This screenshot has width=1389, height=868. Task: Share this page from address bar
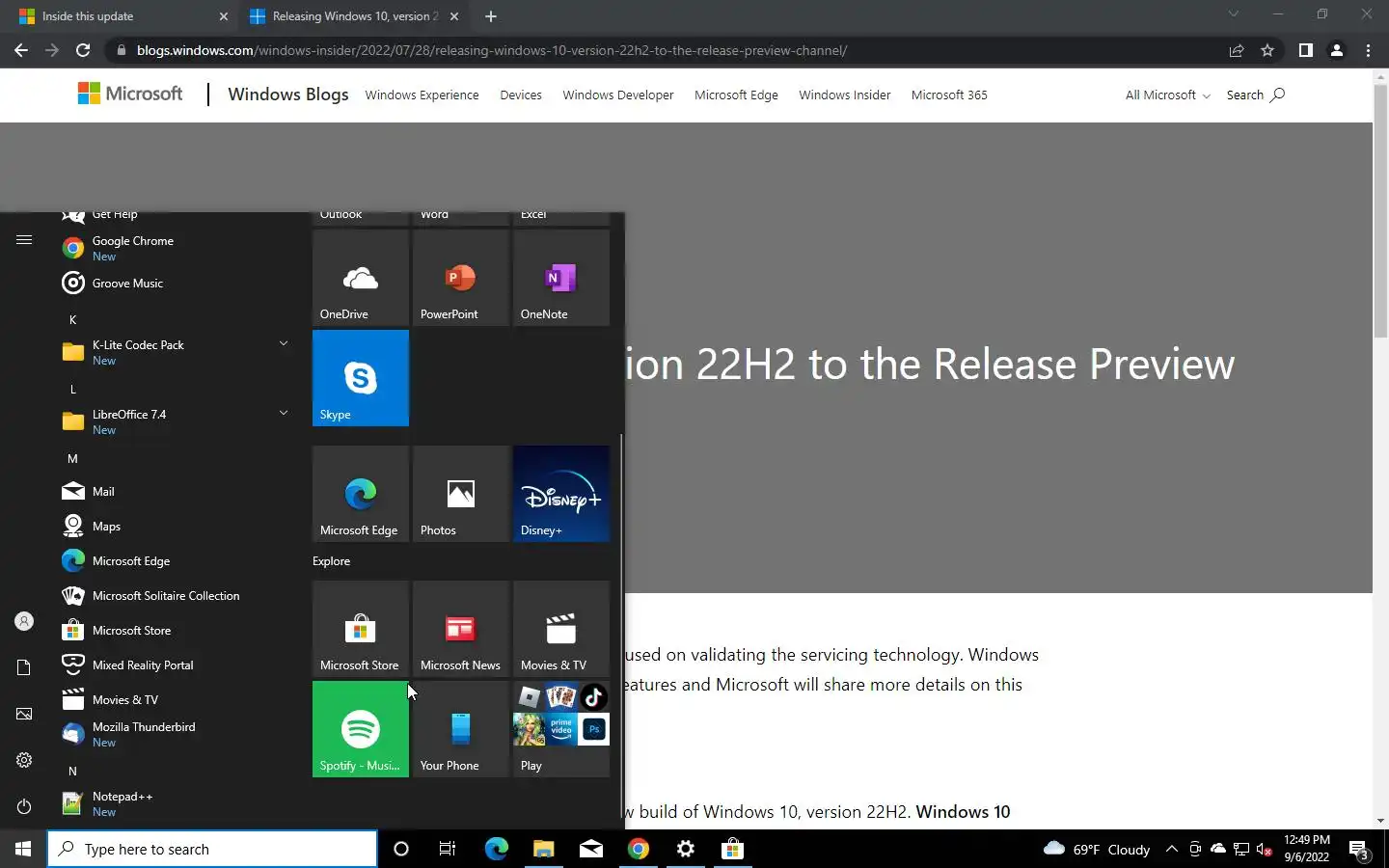(1237, 50)
